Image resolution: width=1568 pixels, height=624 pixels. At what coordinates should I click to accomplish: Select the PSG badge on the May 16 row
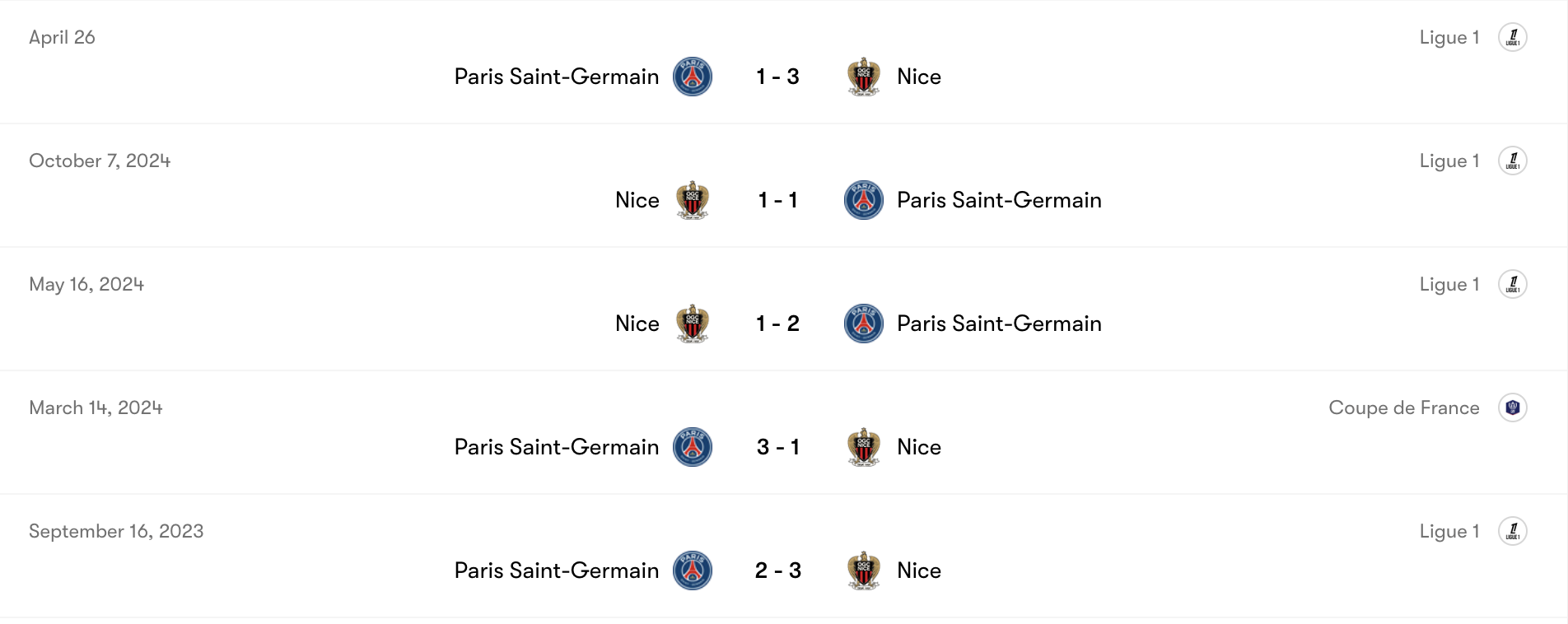click(863, 324)
